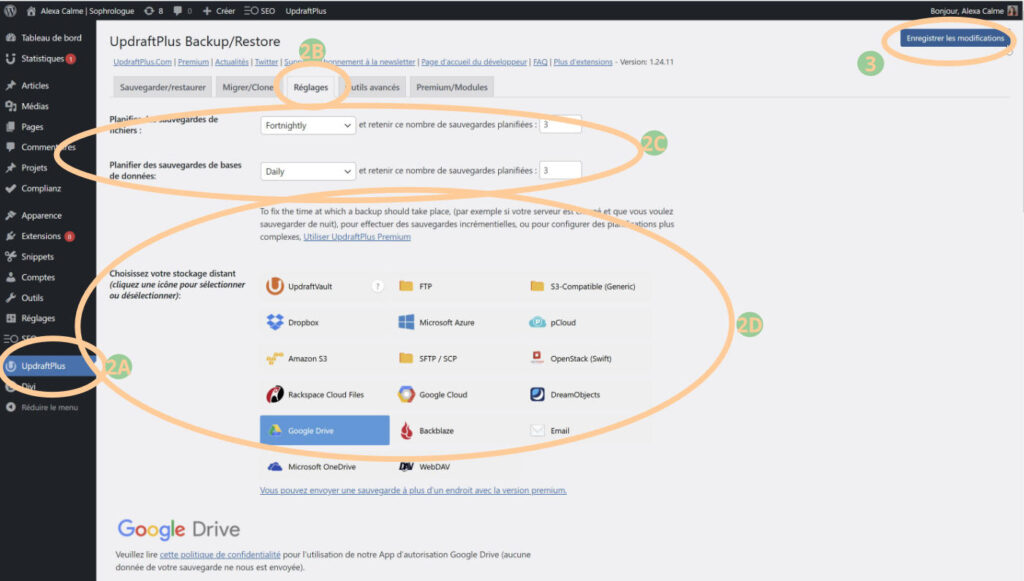Click the Alexa Calme user avatar
1024x581 pixels.
(x=1013, y=10)
